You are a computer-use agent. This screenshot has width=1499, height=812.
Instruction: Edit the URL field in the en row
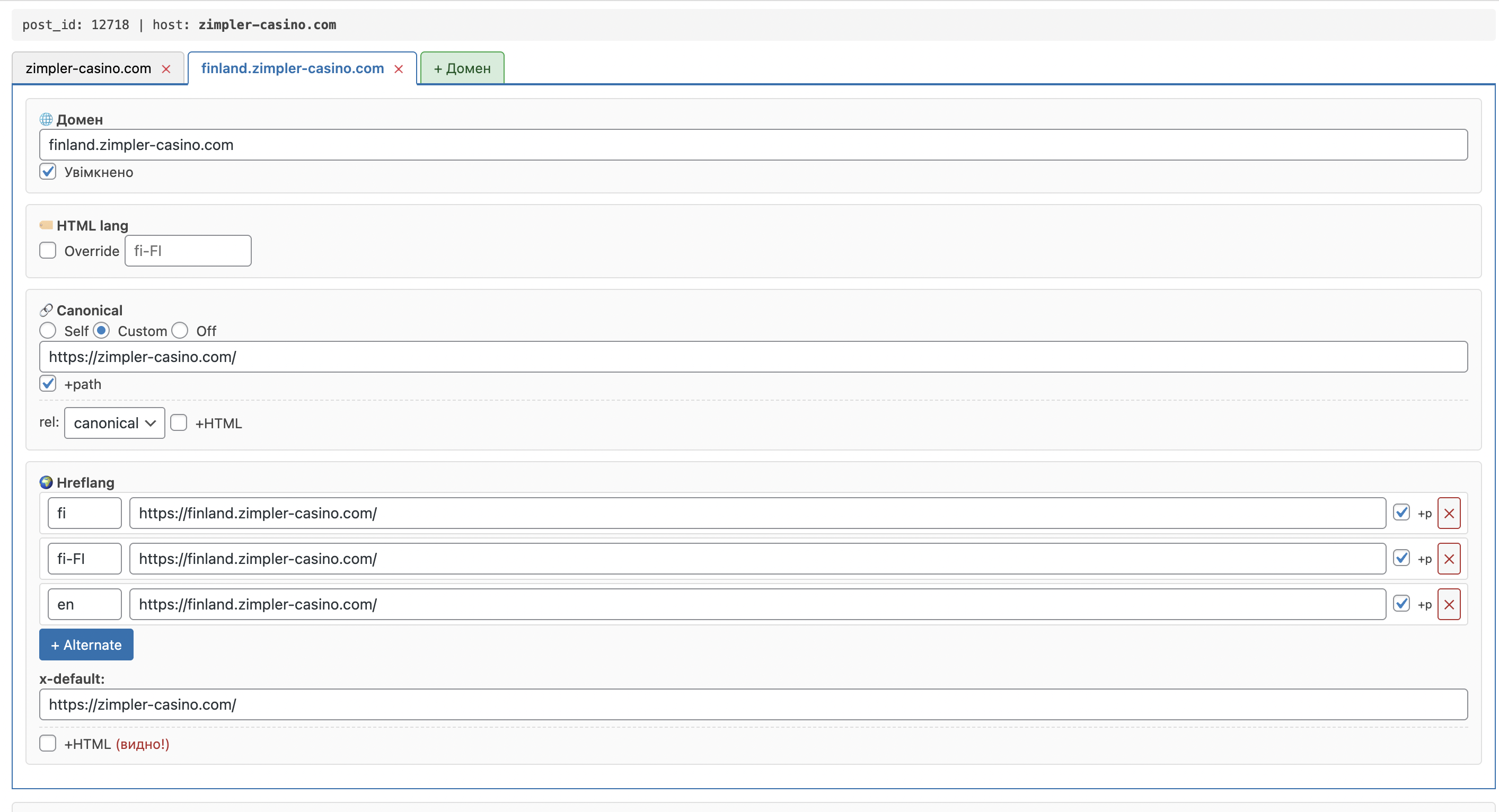pos(757,604)
